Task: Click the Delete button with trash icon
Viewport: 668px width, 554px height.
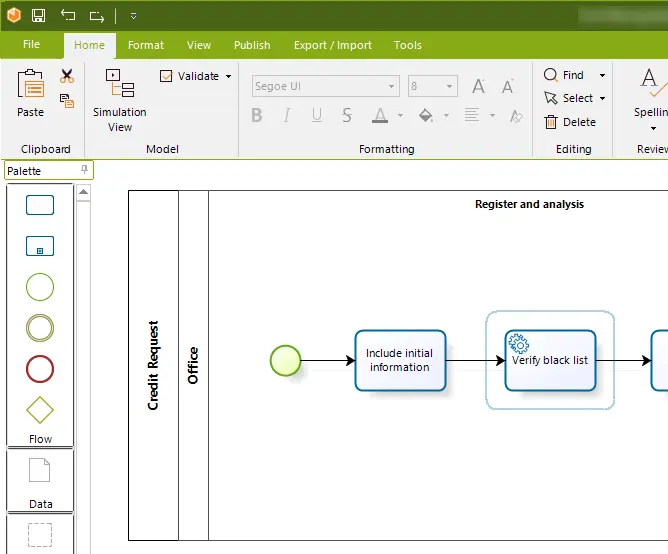Action: pos(570,122)
